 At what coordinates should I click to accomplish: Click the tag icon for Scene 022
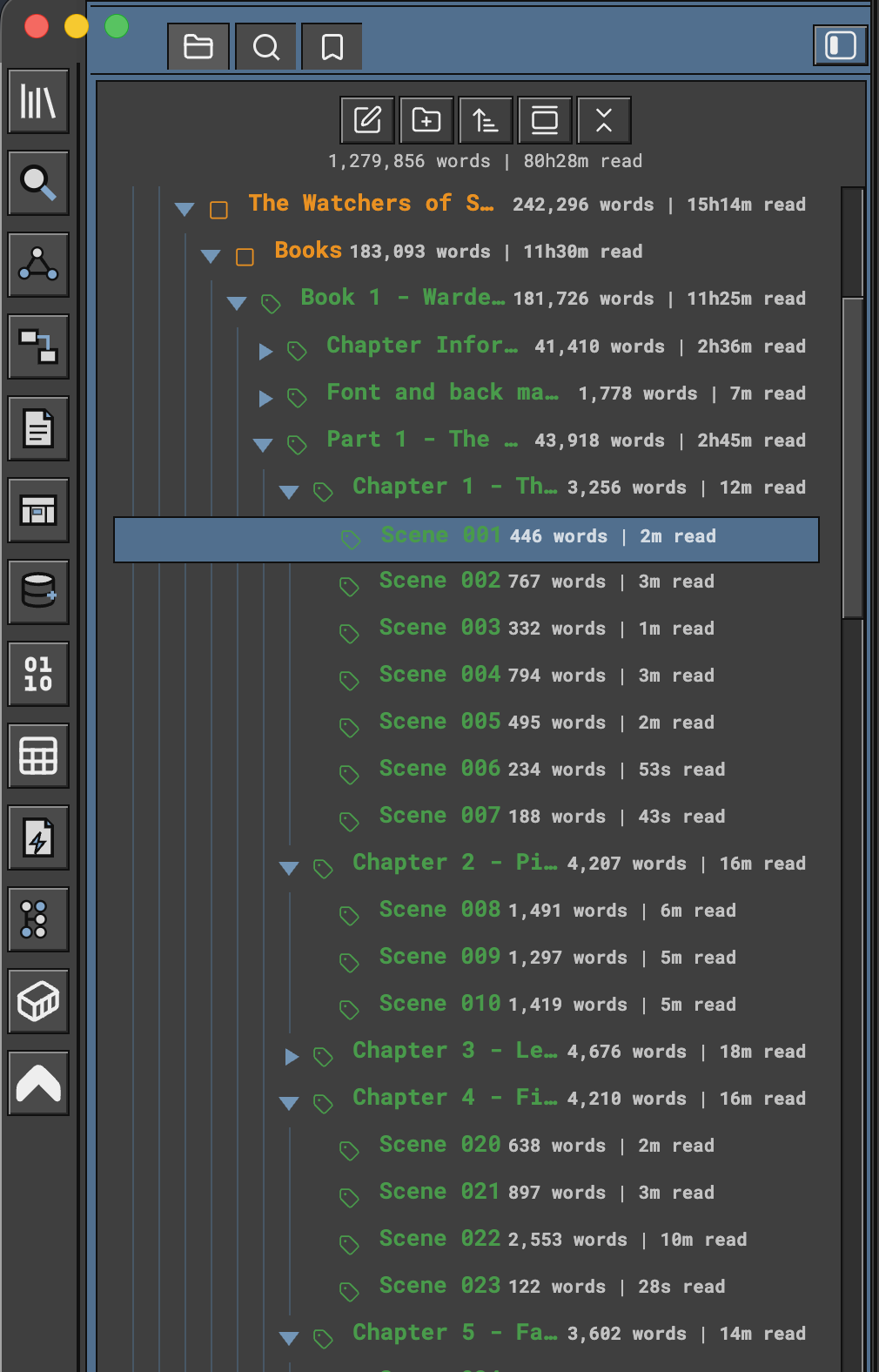click(x=349, y=1244)
